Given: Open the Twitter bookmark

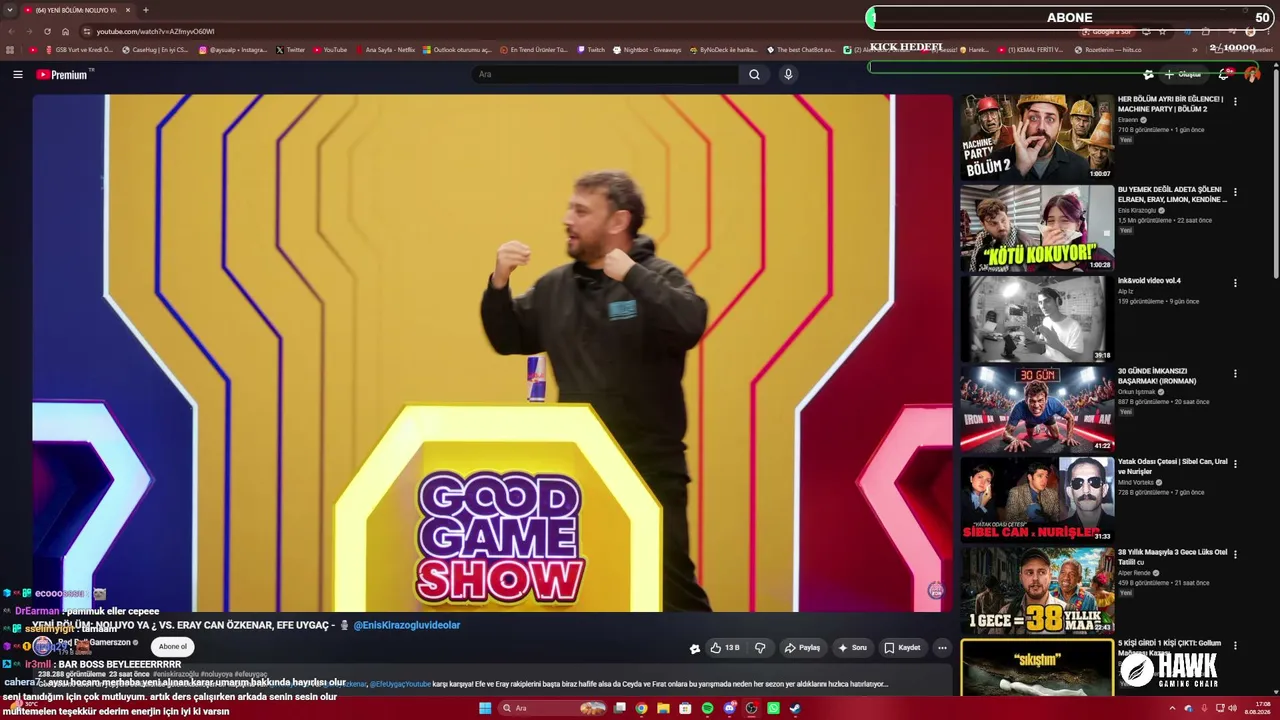Looking at the screenshot, I should point(290,50).
